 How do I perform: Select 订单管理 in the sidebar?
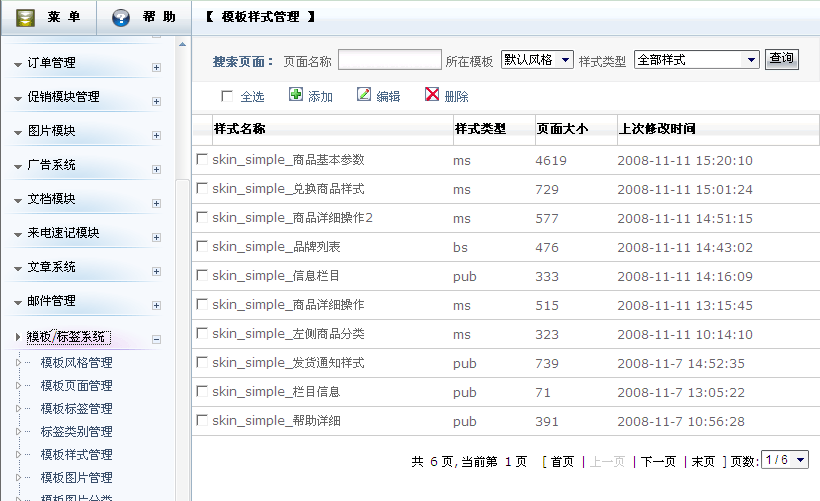51,63
